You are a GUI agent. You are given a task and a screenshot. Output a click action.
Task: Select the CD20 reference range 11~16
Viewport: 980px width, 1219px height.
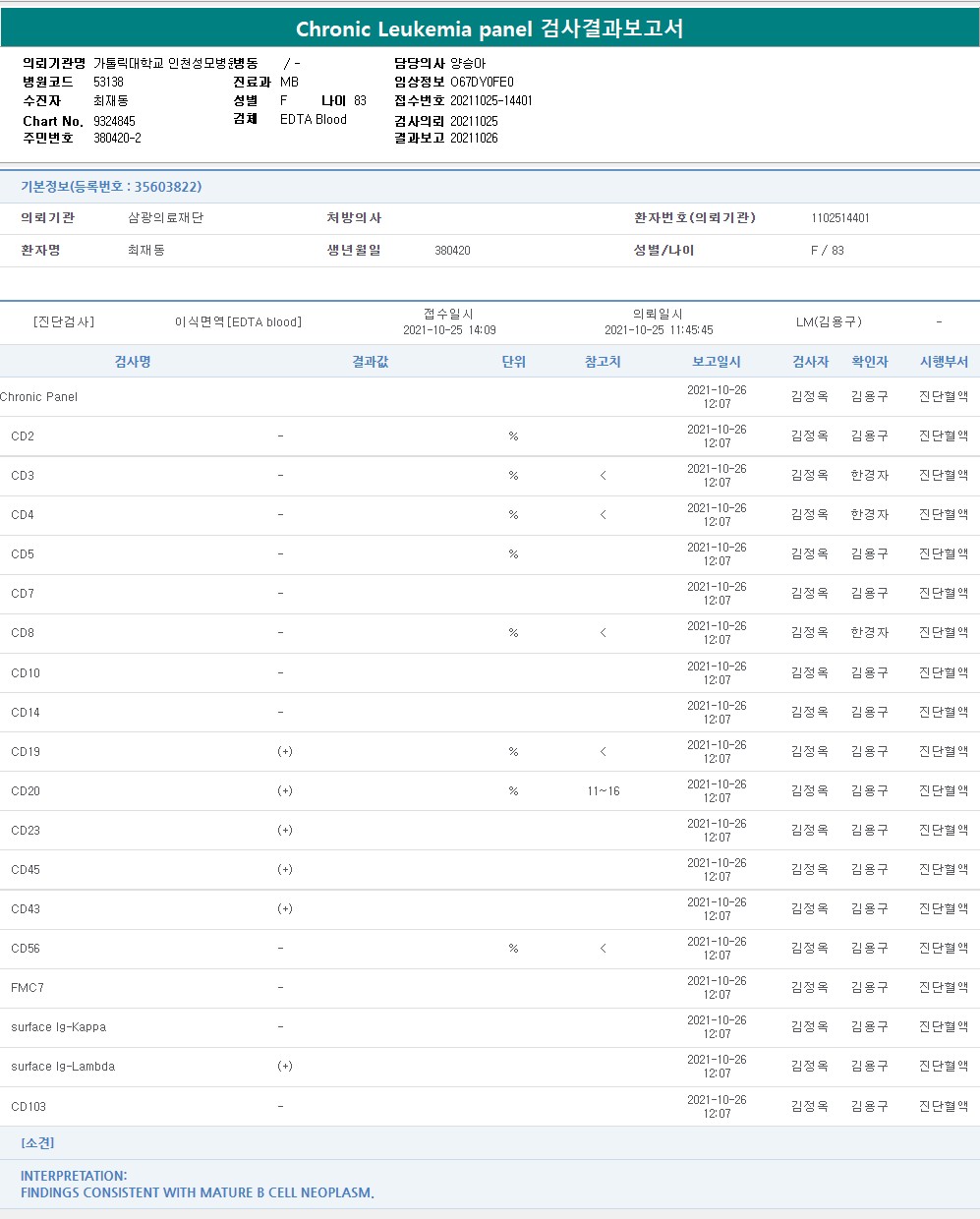[x=603, y=791]
